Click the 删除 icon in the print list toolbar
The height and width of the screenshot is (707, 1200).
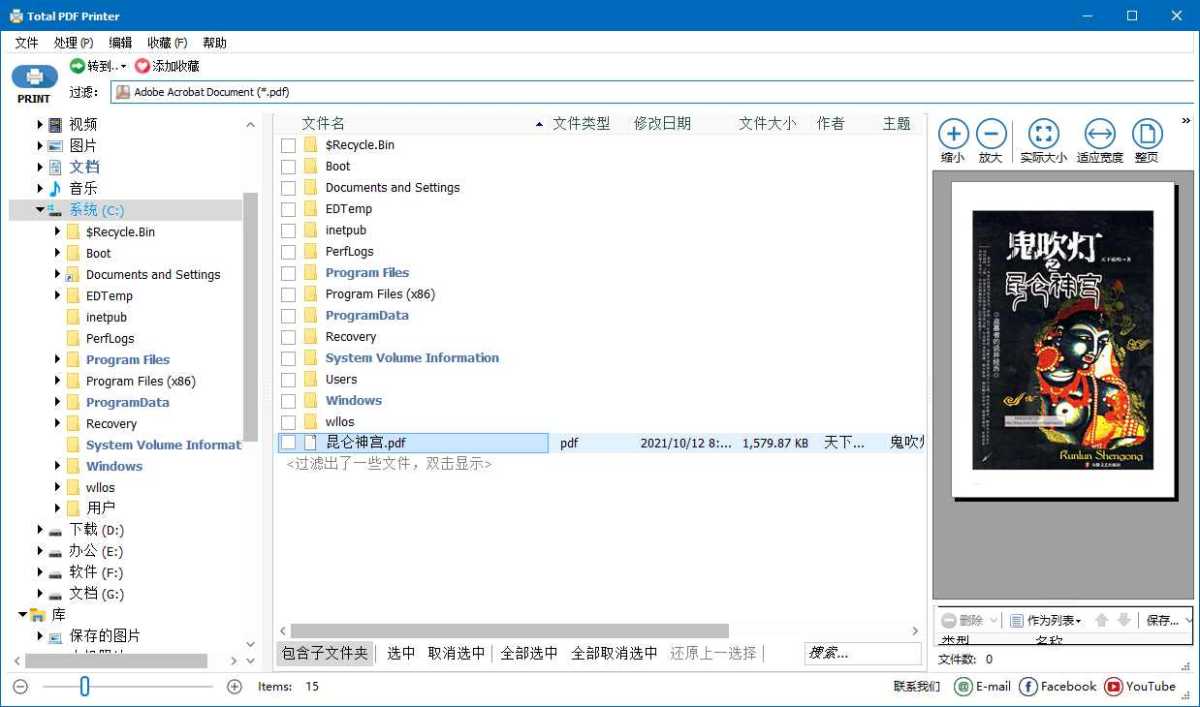948,620
